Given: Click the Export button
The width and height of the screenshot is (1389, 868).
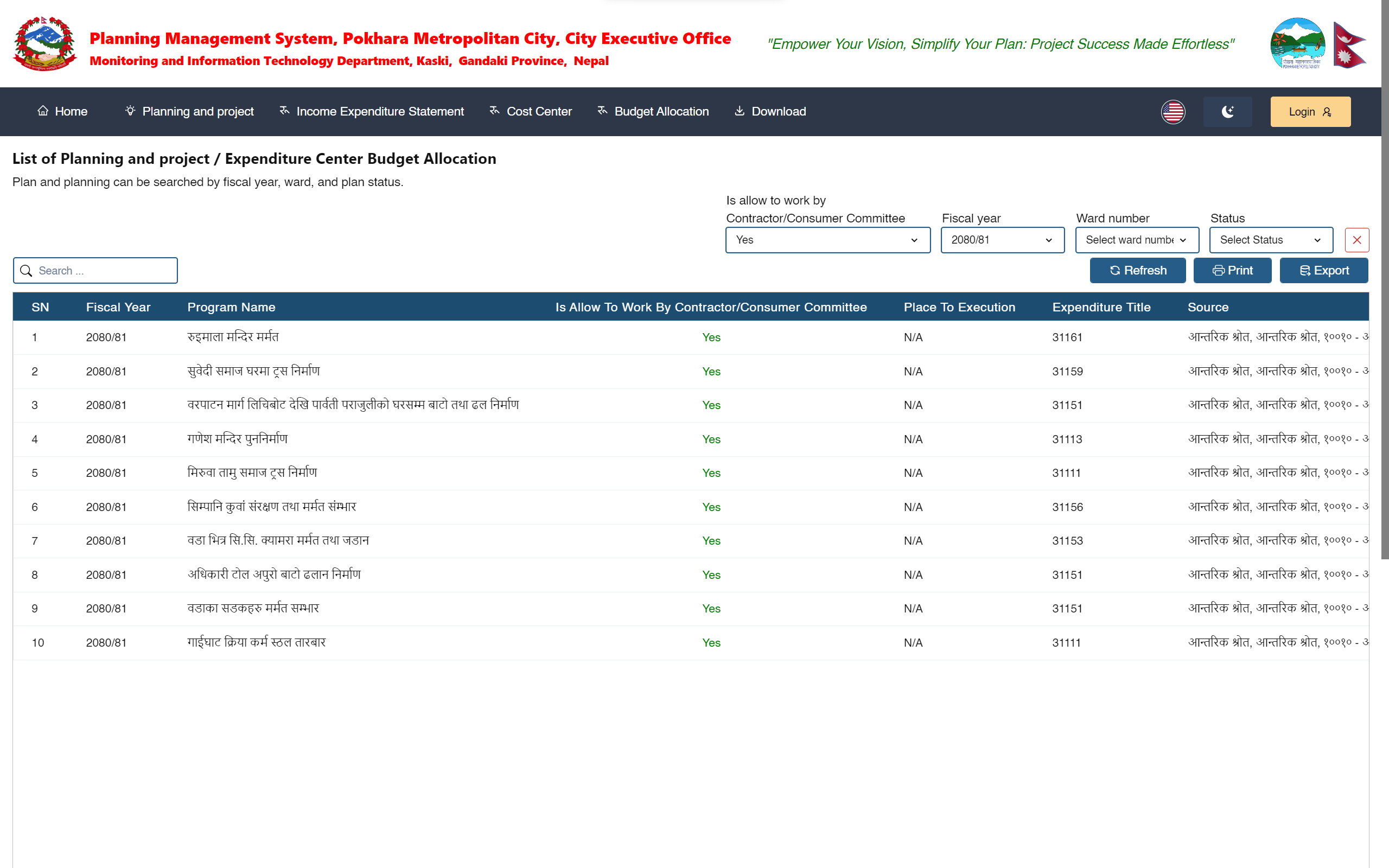Looking at the screenshot, I should (x=1323, y=270).
